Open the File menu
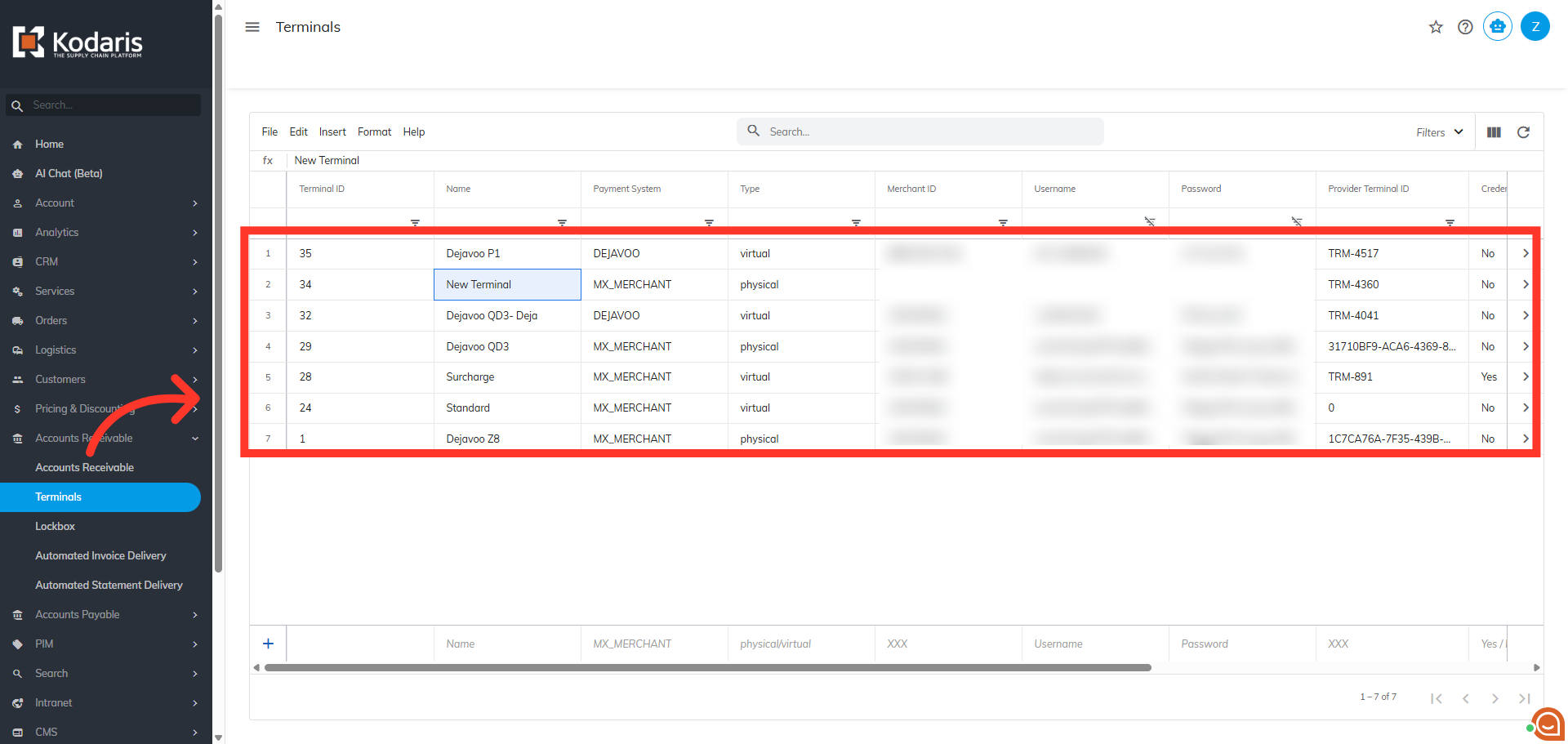 pos(269,131)
